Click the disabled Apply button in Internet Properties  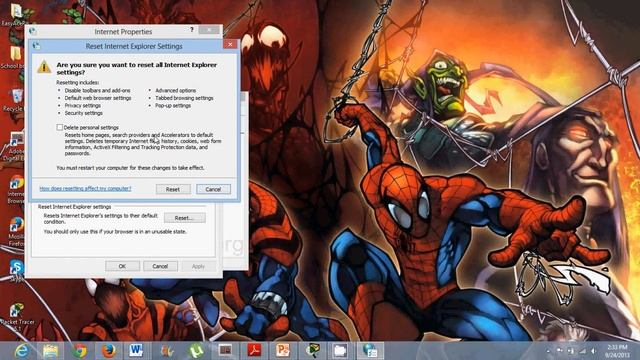tap(198, 266)
